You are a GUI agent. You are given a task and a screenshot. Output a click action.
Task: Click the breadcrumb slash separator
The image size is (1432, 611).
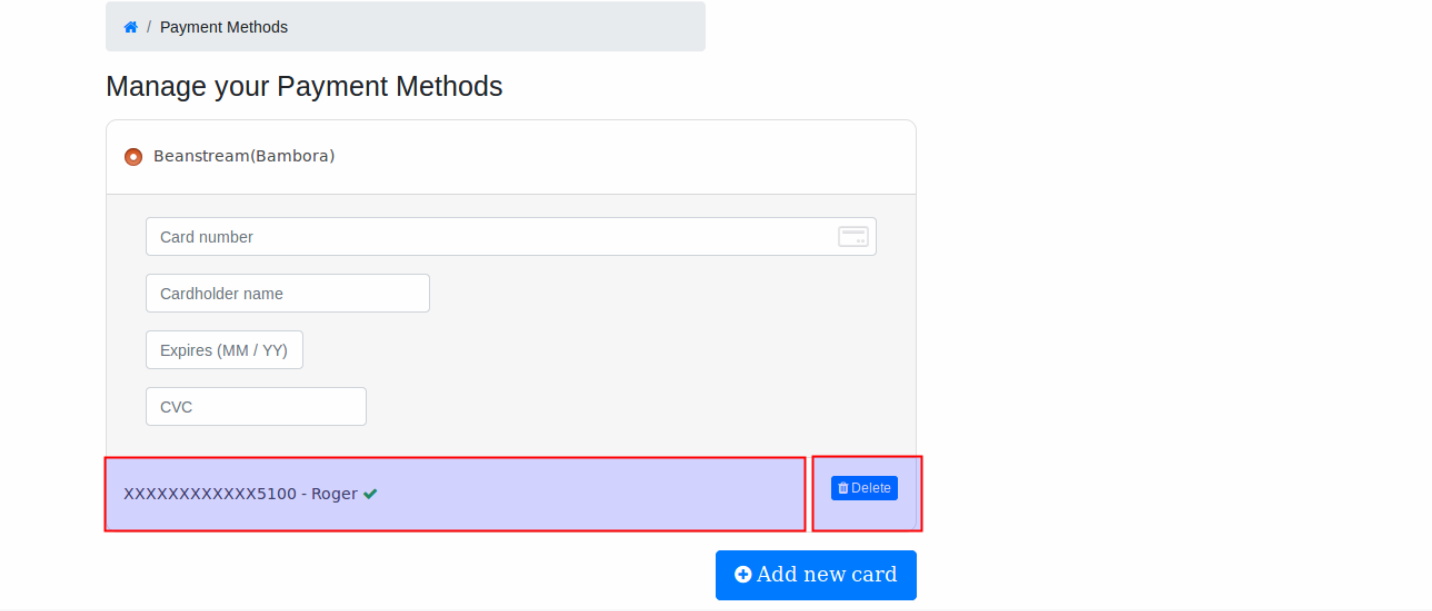[x=149, y=27]
